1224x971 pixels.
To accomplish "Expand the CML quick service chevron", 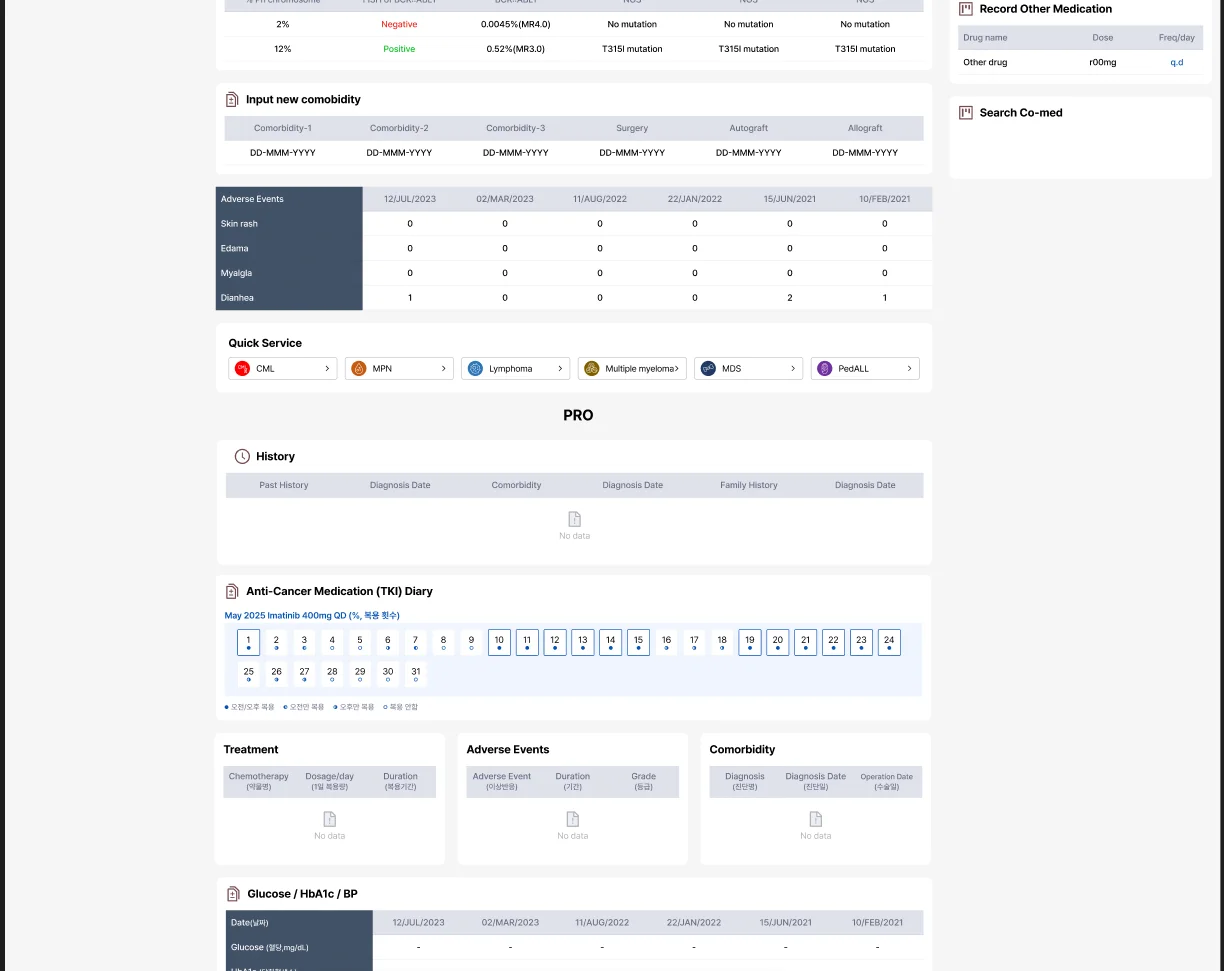I will tap(327, 369).
